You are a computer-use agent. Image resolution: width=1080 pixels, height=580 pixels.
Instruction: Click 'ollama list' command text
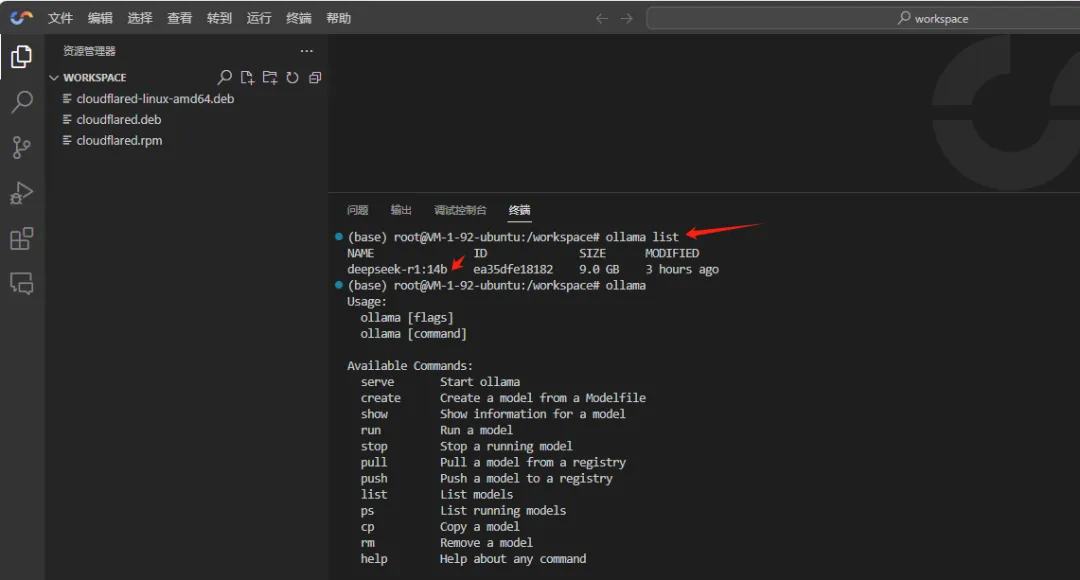coord(642,237)
